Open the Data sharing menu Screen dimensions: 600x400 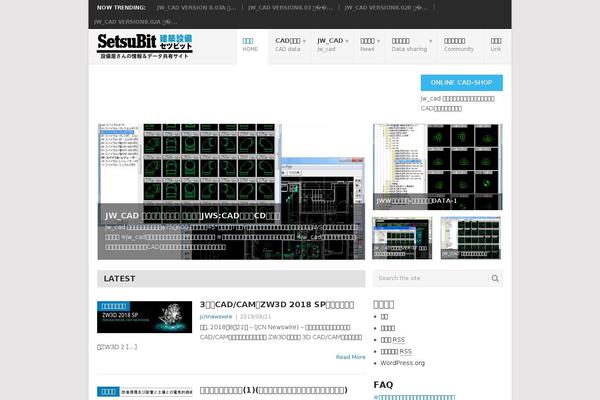[x=409, y=45]
